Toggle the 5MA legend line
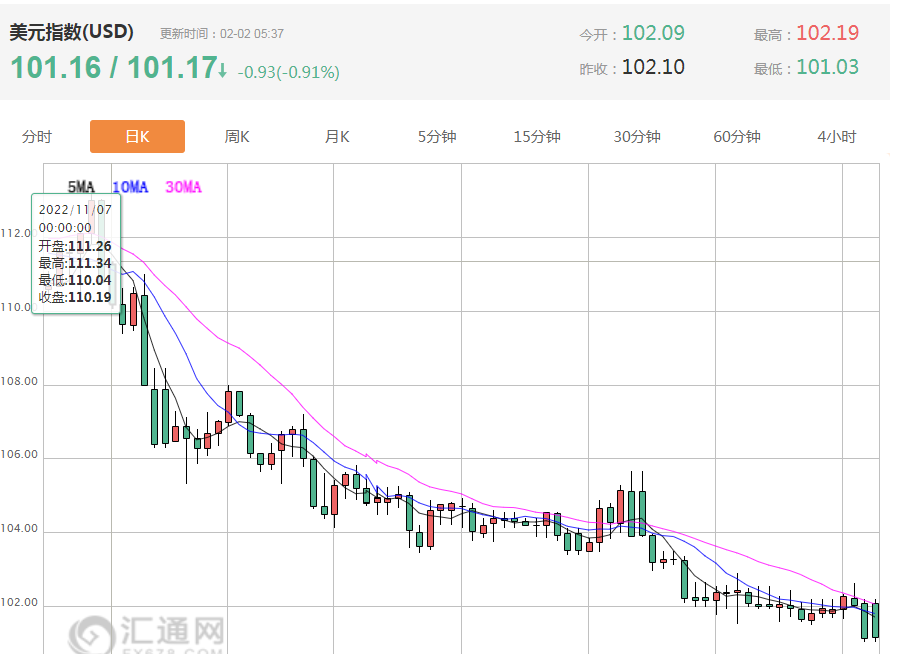The height and width of the screenshot is (654, 901). (81, 187)
